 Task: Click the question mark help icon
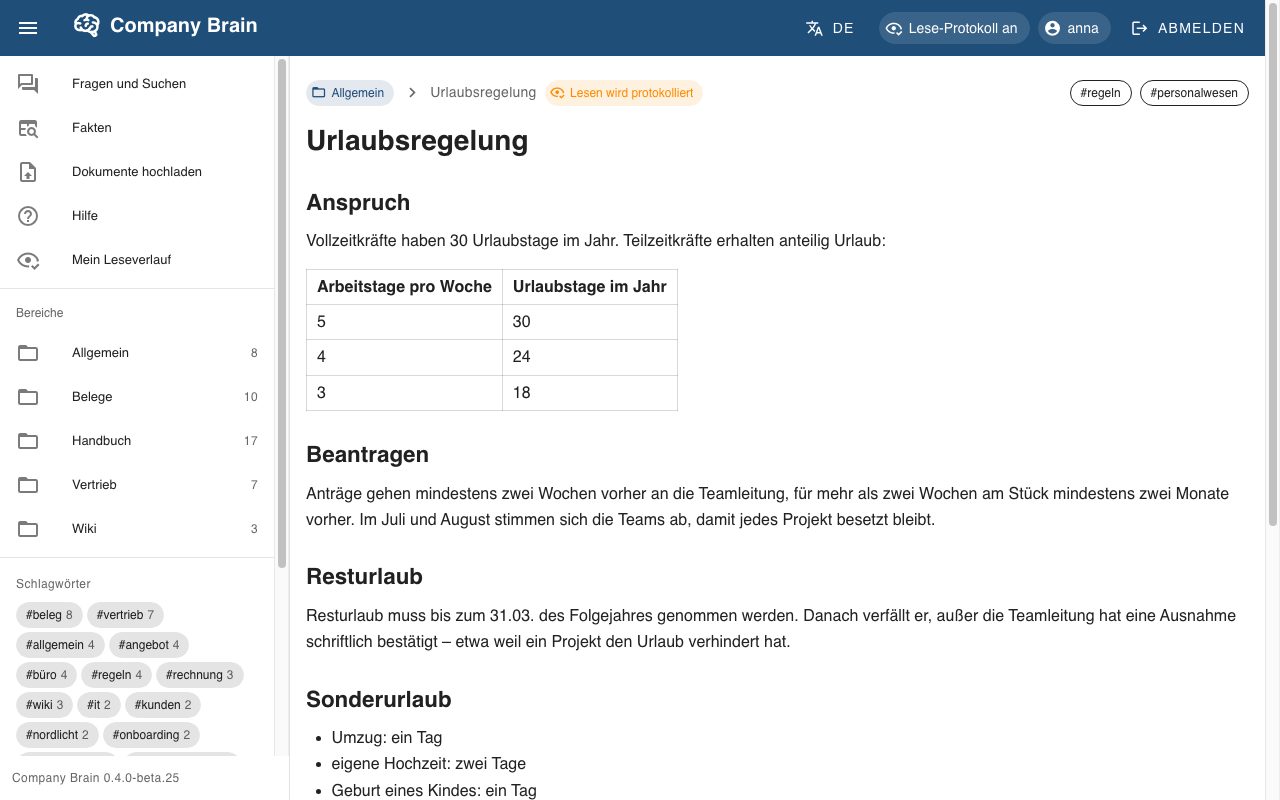28,216
